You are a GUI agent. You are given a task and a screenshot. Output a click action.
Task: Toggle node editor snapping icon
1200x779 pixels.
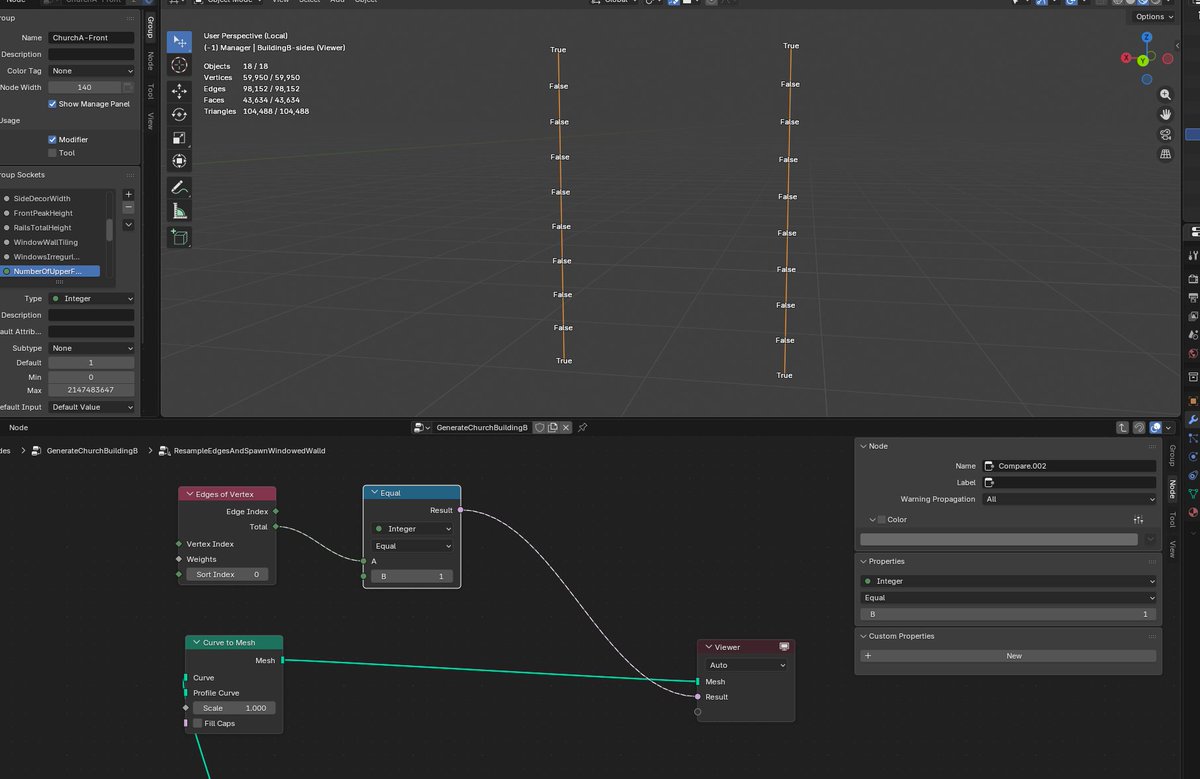(x=1139, y=427)
